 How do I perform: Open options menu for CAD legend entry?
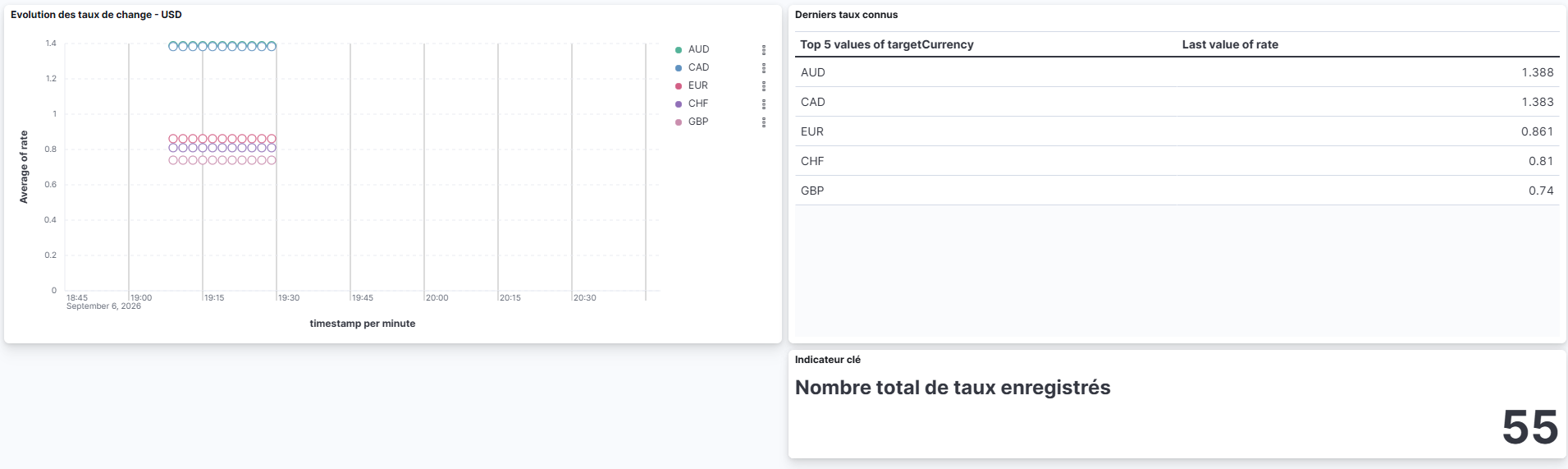[x=764, y=68]
